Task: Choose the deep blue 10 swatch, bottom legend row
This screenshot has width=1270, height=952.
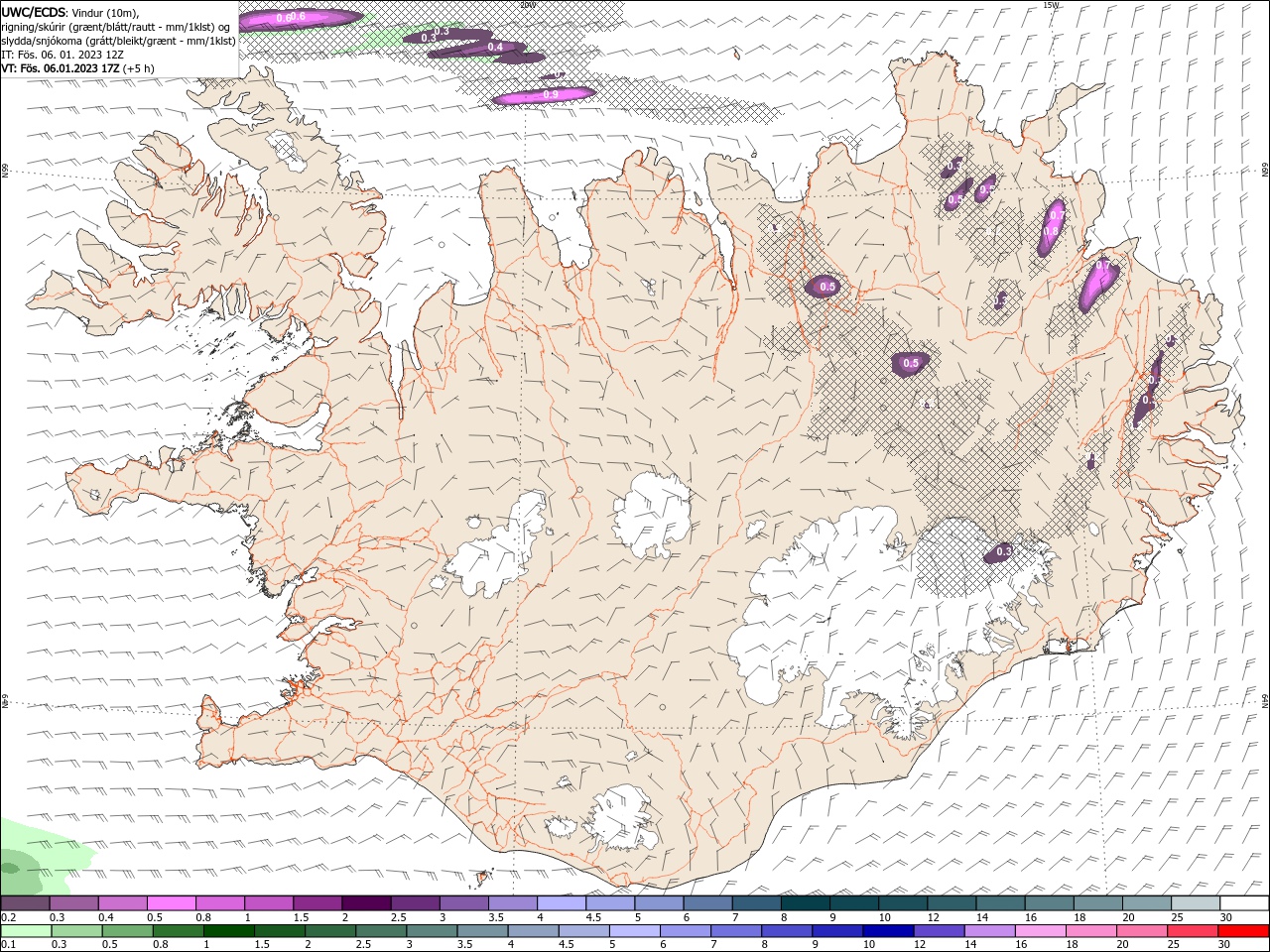Action: (888, 931)
